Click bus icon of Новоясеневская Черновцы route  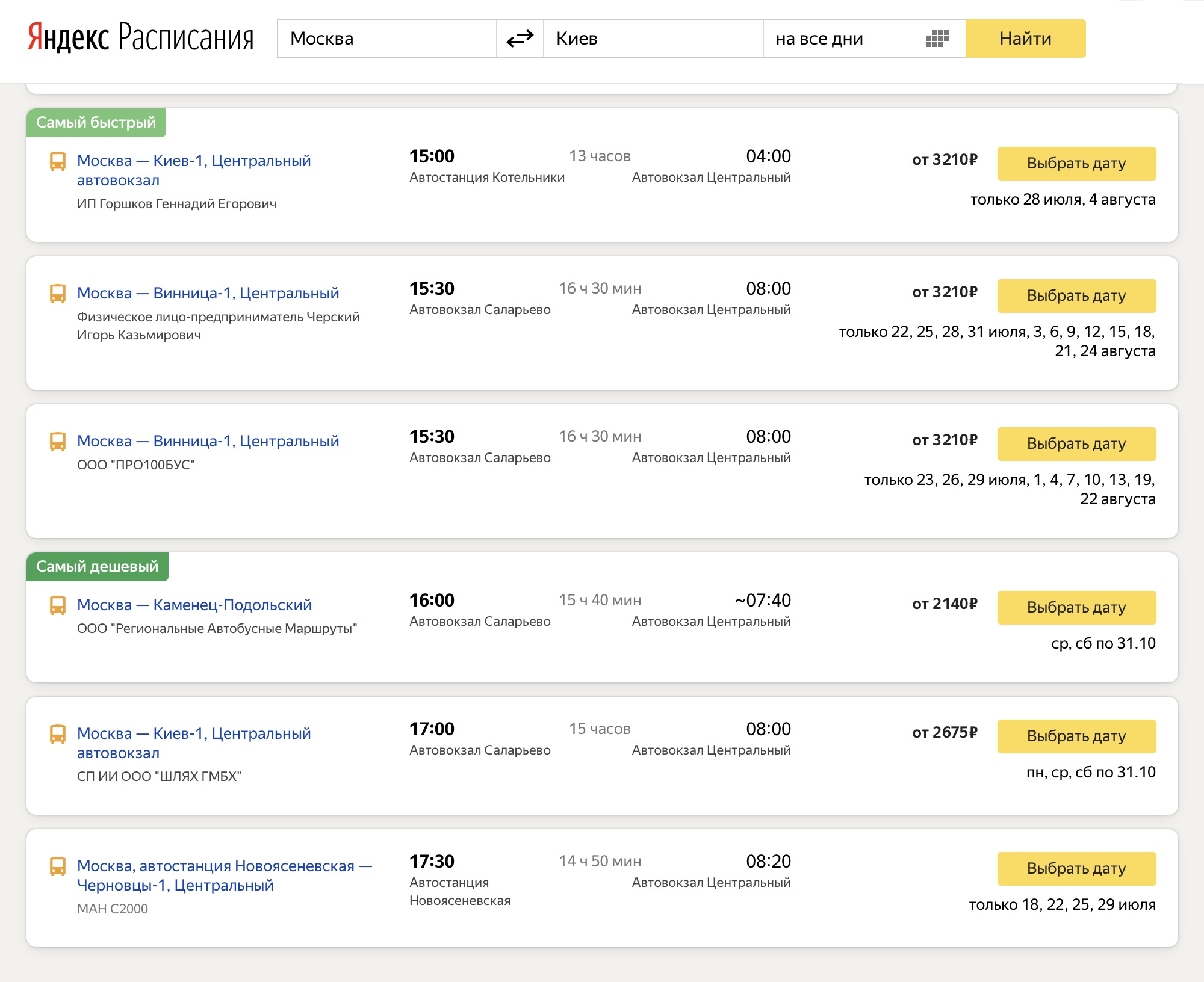coord(58,867)
